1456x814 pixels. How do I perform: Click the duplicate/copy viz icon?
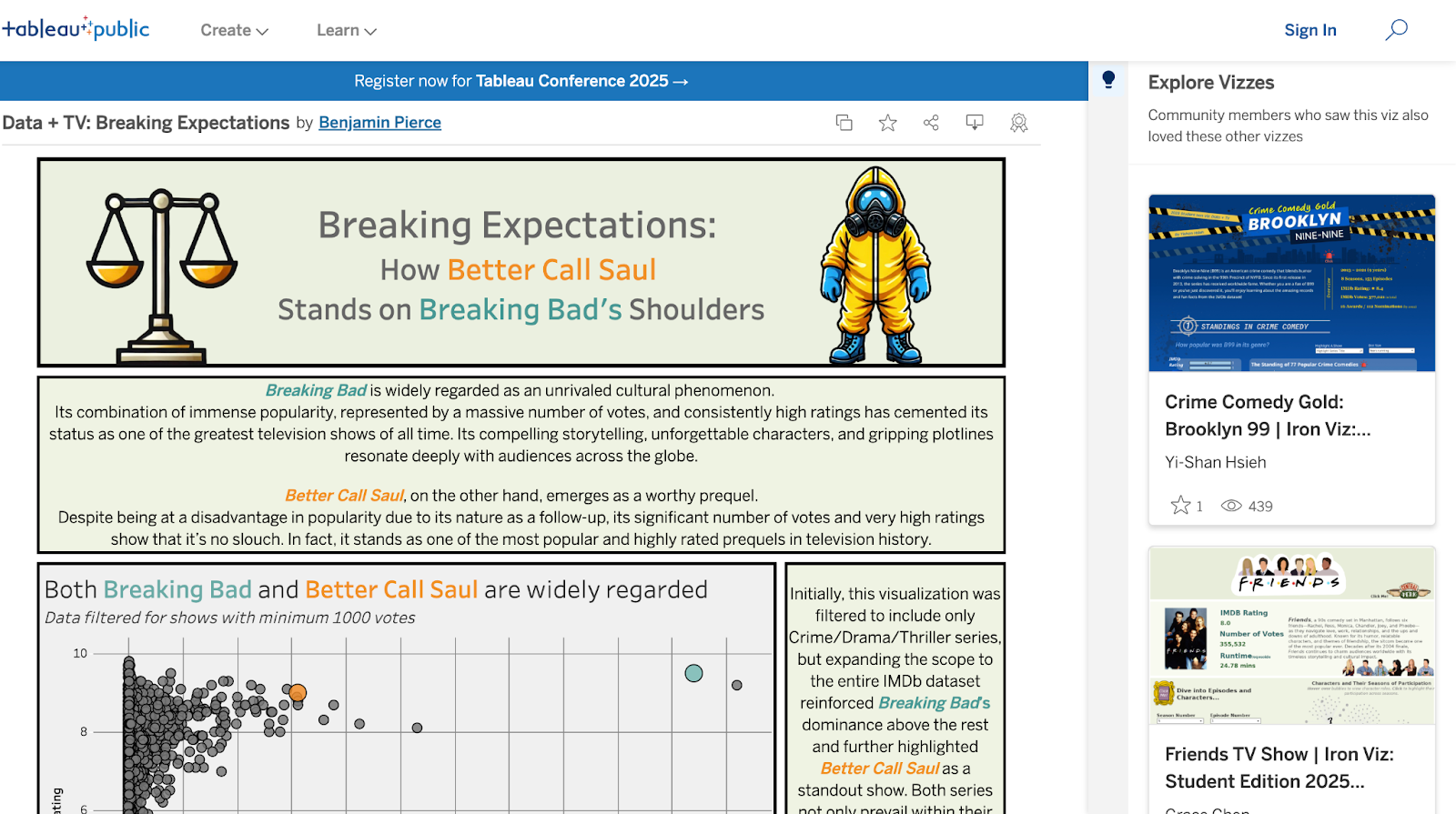point(844,123)
